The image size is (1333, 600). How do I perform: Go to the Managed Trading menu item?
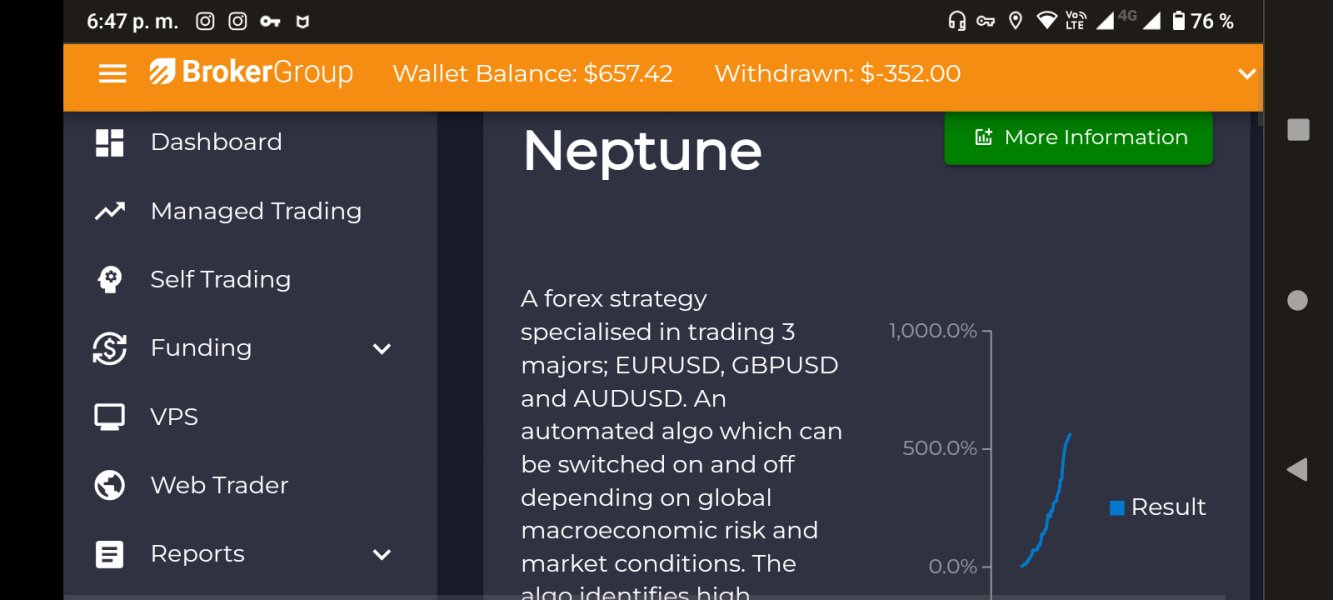[x=255, y=211]
